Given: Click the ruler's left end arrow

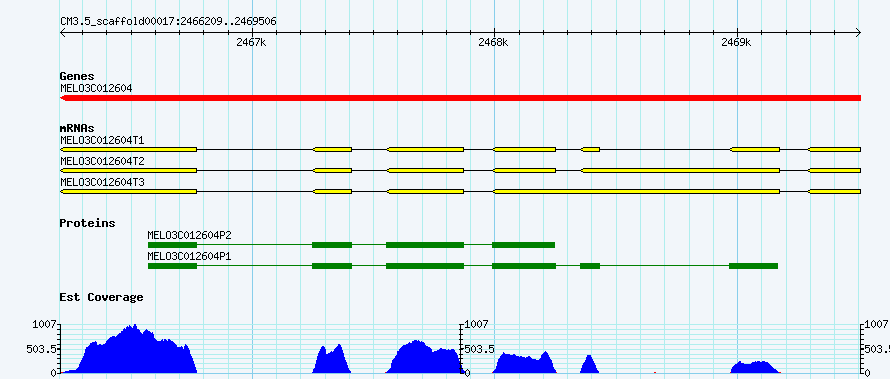Looking at the screenshot, I should (62, 33).
